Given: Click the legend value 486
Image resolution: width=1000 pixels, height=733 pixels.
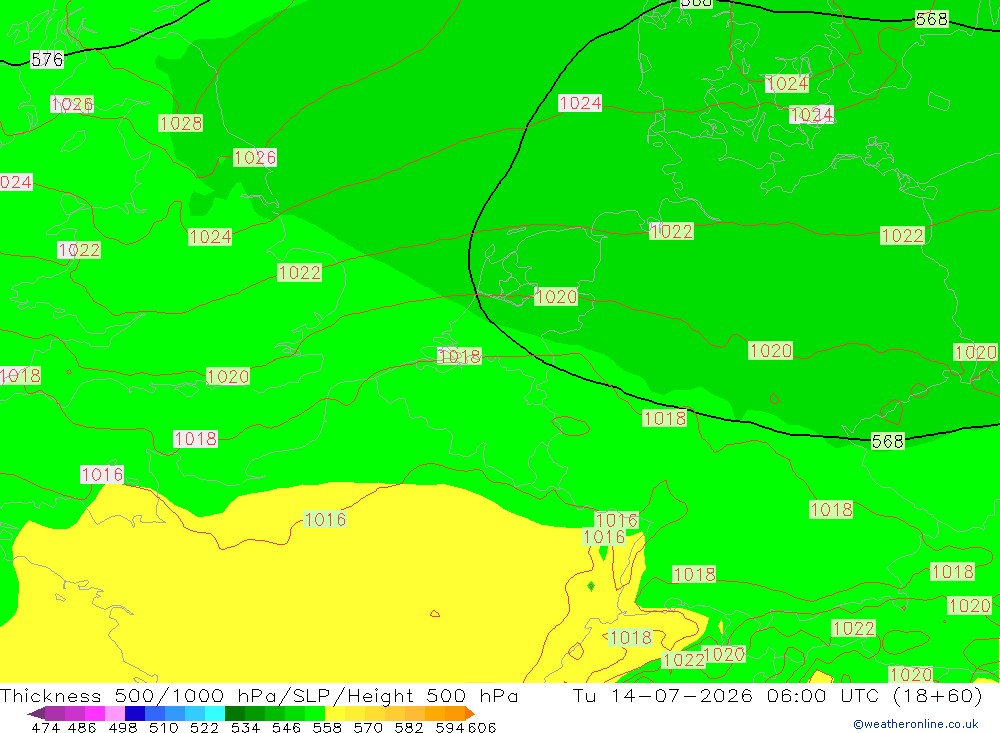Looking at the screenshot, I should pos(82,727).
